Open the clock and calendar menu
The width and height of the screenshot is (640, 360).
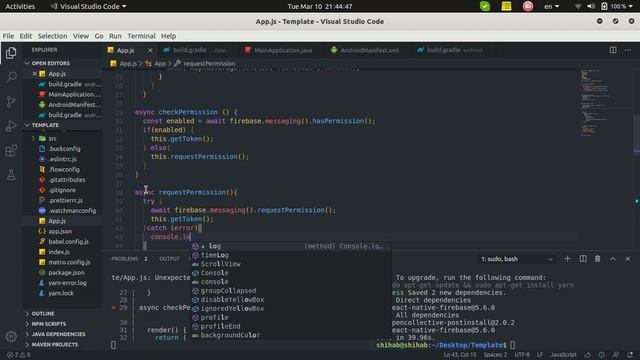tap(320, 6)
